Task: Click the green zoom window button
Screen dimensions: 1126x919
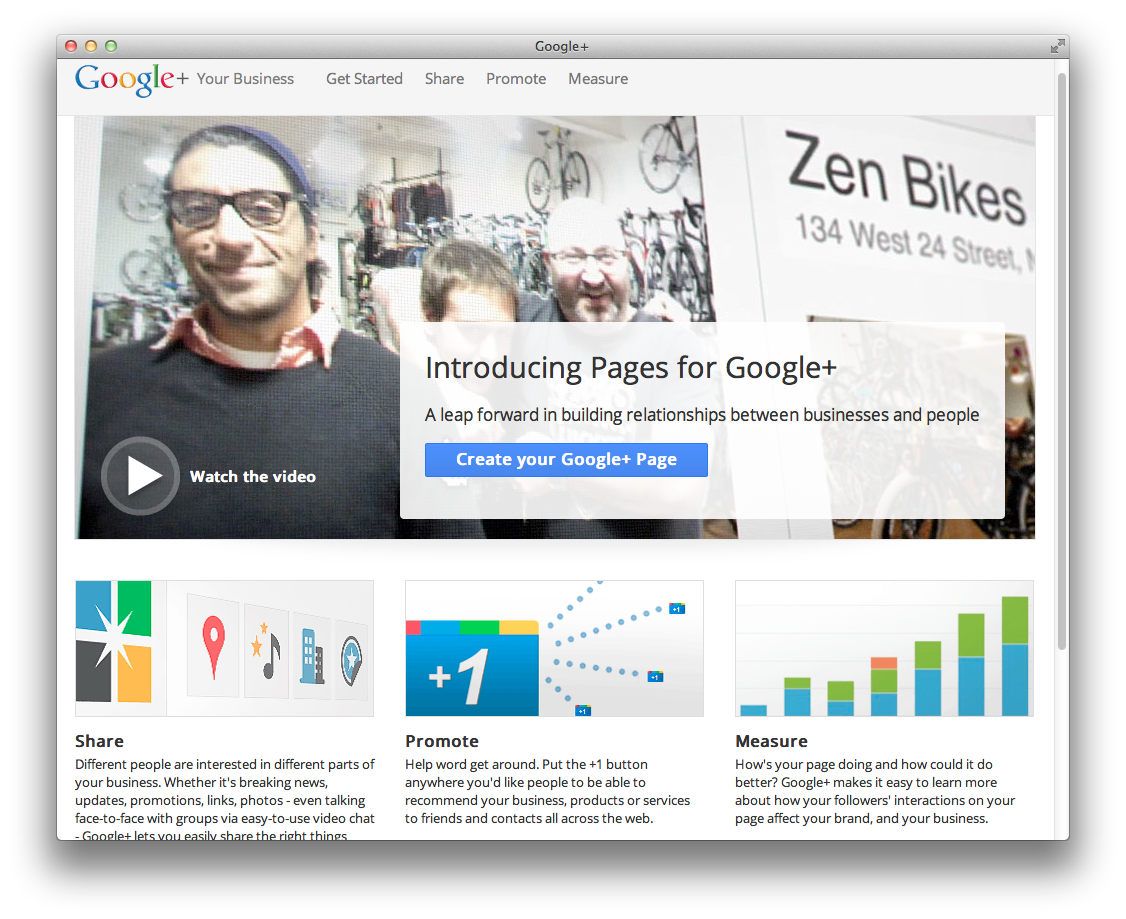Action: [111, 46]
